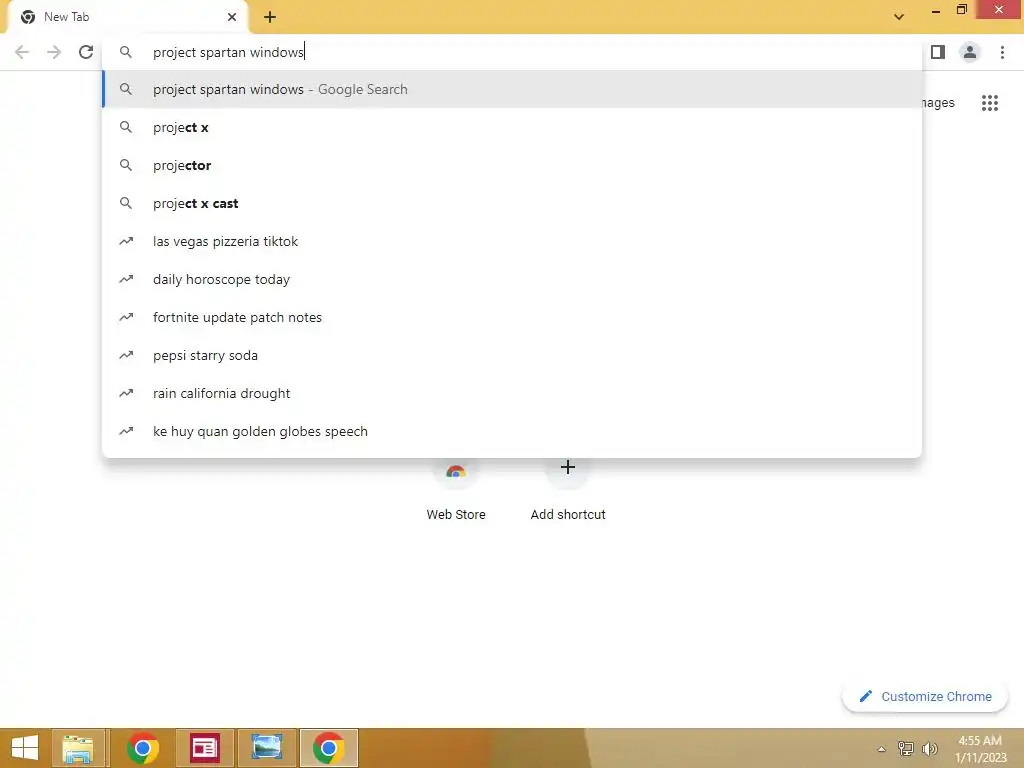Open the photo viewer taskbar icon
This screenshot has width=1024, height=768.
(266, 748)
